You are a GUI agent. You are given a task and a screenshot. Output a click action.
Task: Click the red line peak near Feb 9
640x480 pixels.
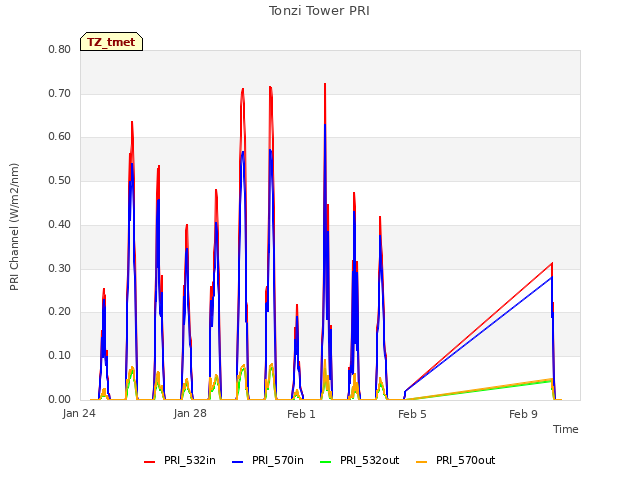tap(552, 263)
